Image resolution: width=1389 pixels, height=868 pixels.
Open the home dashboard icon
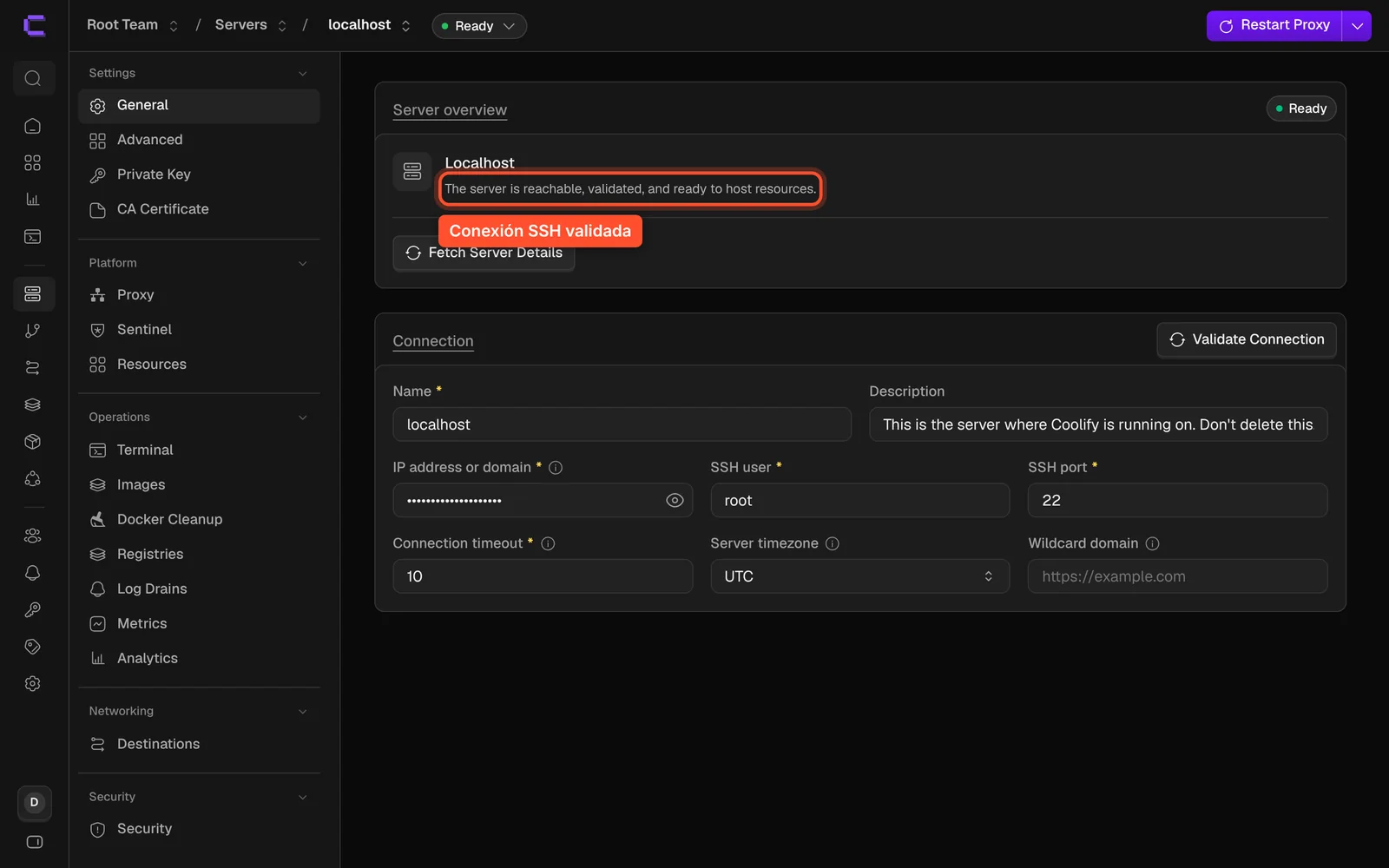[33, 126]
